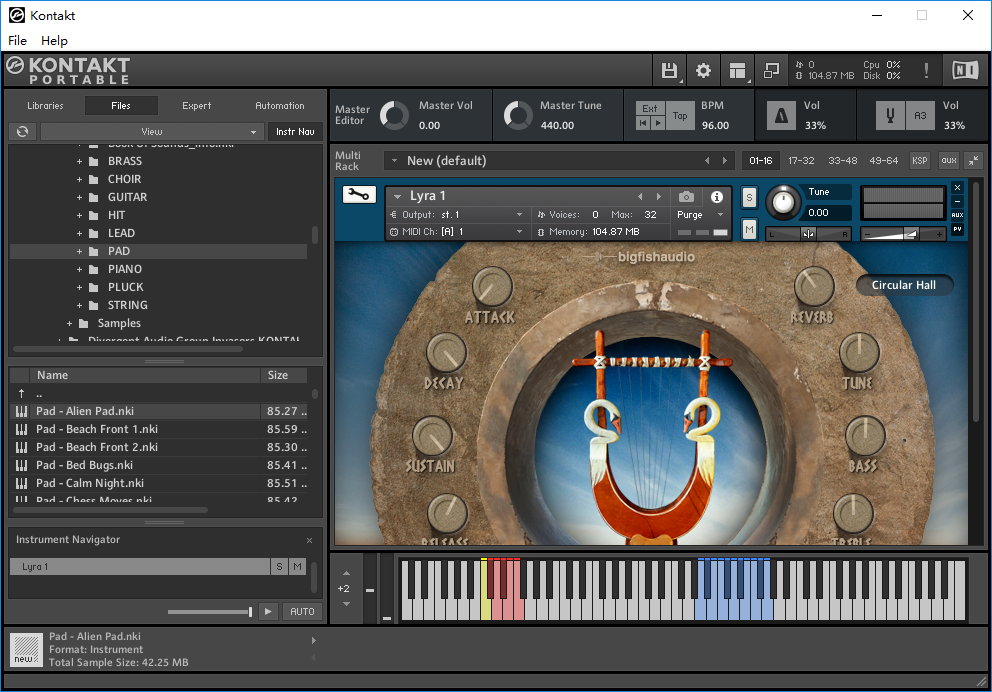The width and height of the screenshot is (992, 692).
Task: Toggle the KSP button
Action: coord(919,161)
